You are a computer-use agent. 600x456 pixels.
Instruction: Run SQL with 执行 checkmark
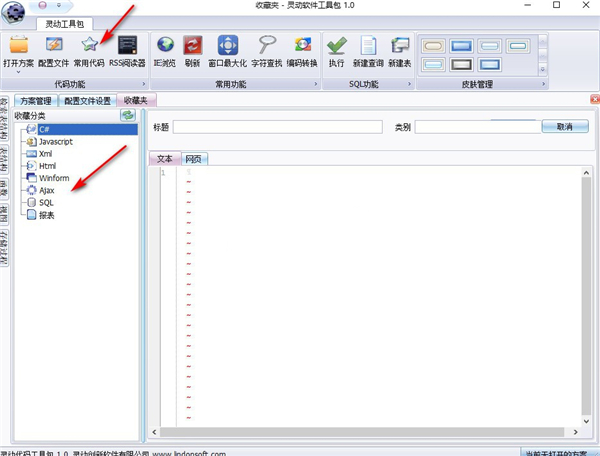(337, 46)
